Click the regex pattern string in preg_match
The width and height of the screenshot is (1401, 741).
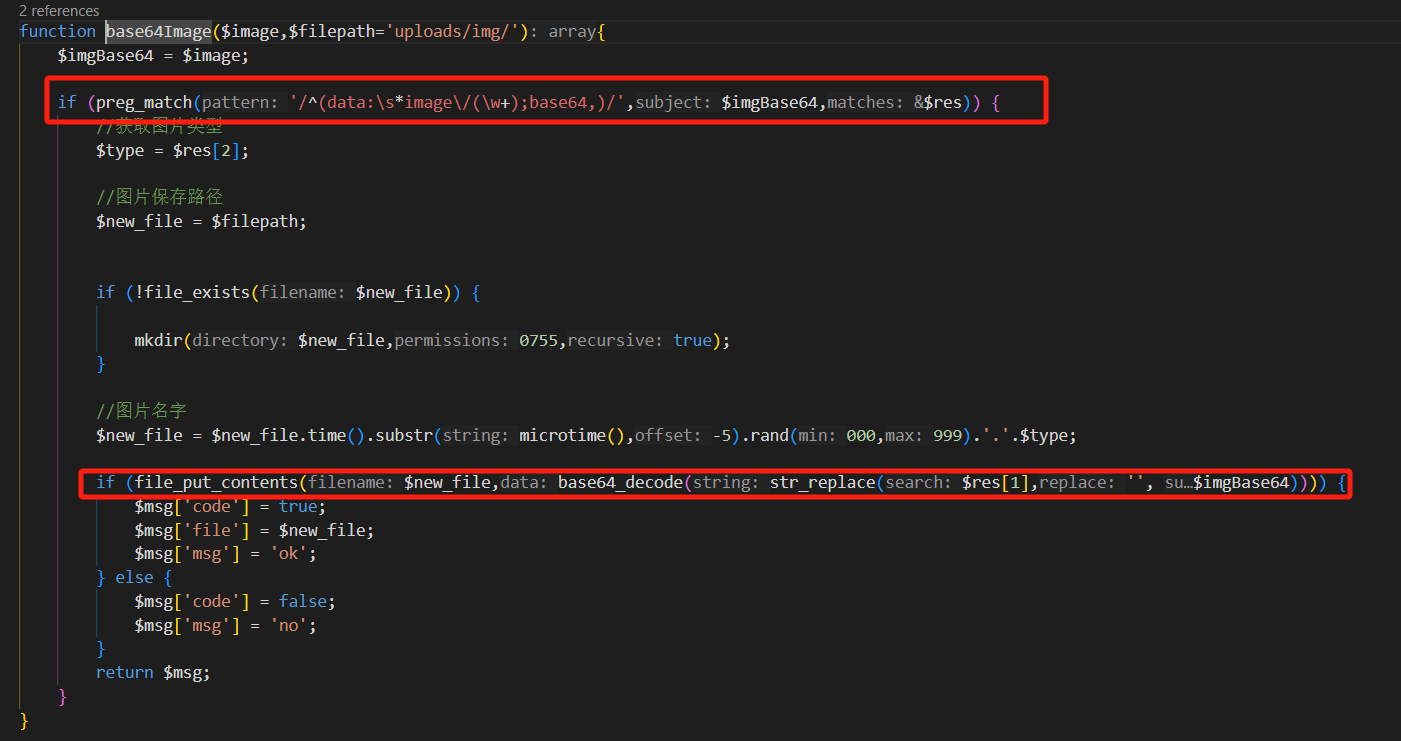(x=458, y=103)
